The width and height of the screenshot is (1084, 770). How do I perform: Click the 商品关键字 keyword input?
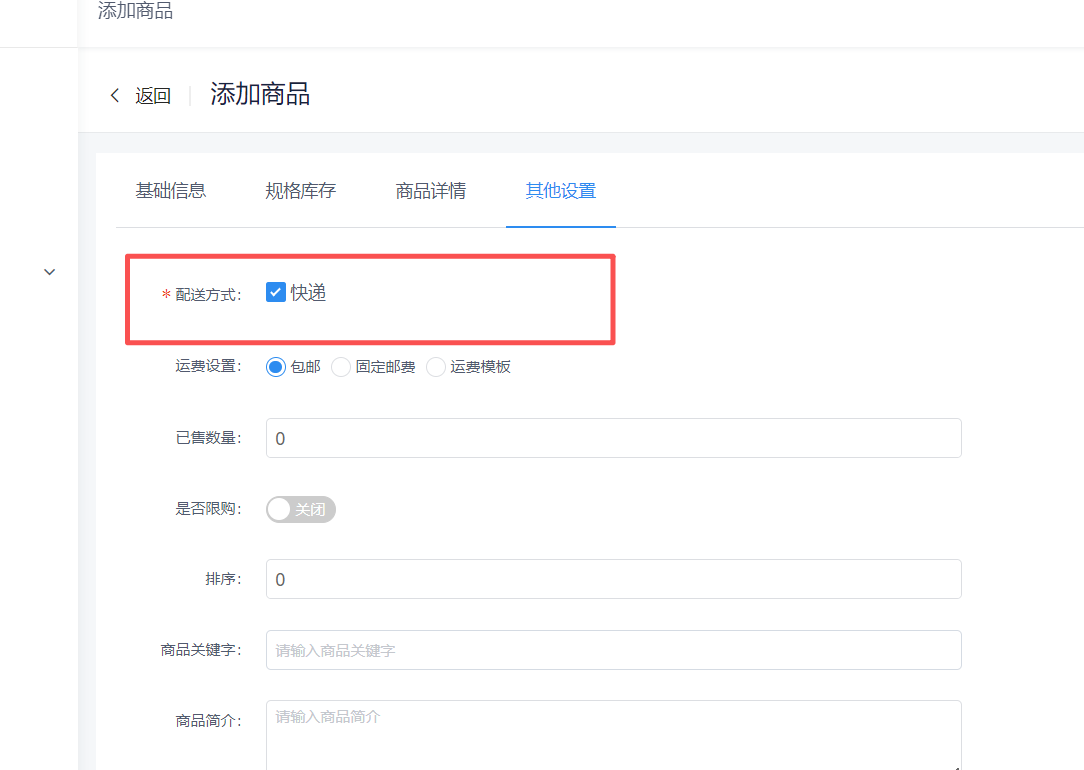[x=613, y=650]
